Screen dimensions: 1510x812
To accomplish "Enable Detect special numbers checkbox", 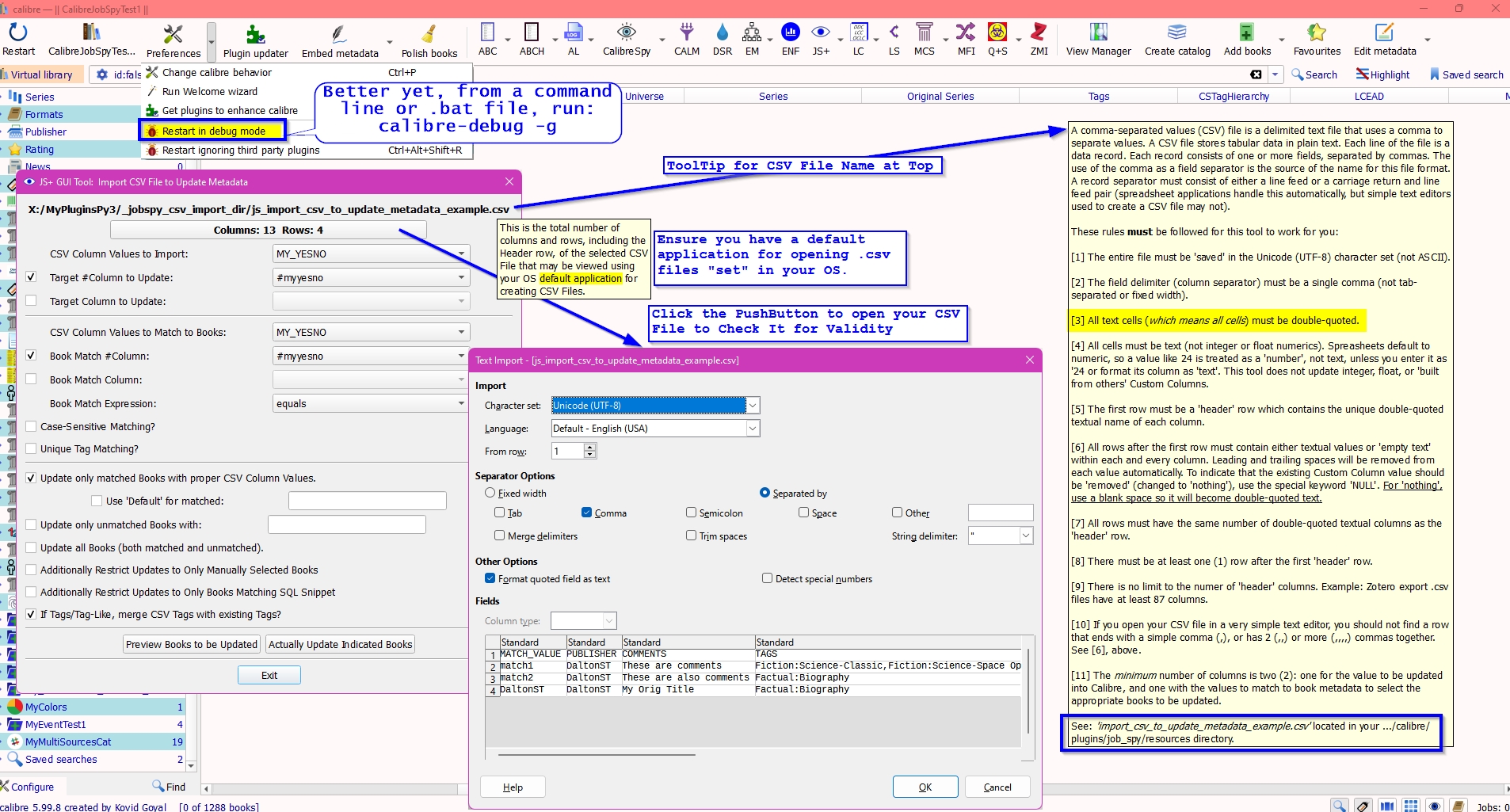I will tap(767, 578).
